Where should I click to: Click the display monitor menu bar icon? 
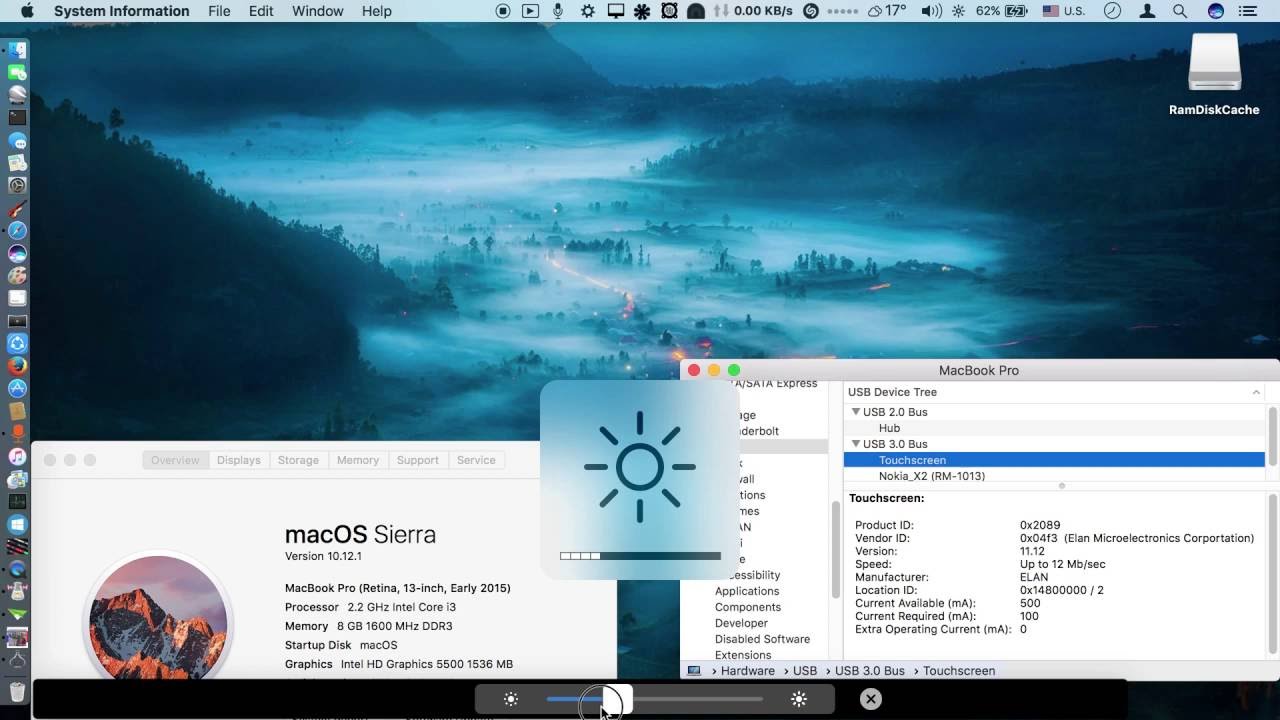pyautogui.click(x=616, y=11)
